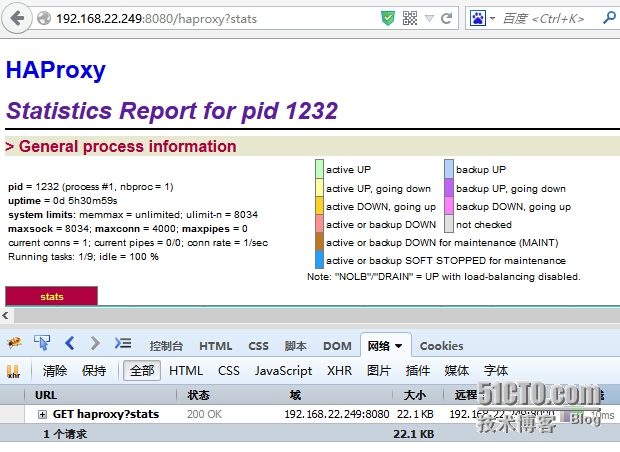Click the SOFT STOPPED blue legend swatch
The height and width of the screenshot is (452, 620).
tap(319, 260)
